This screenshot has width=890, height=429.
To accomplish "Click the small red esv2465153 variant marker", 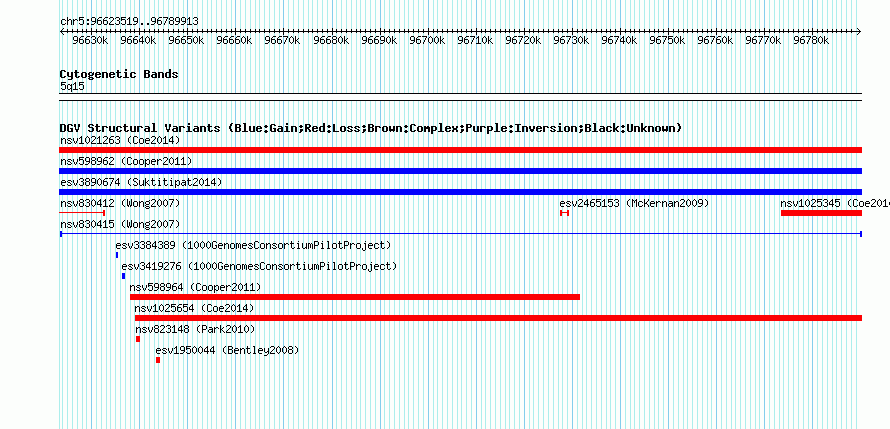I will (564, 213).
